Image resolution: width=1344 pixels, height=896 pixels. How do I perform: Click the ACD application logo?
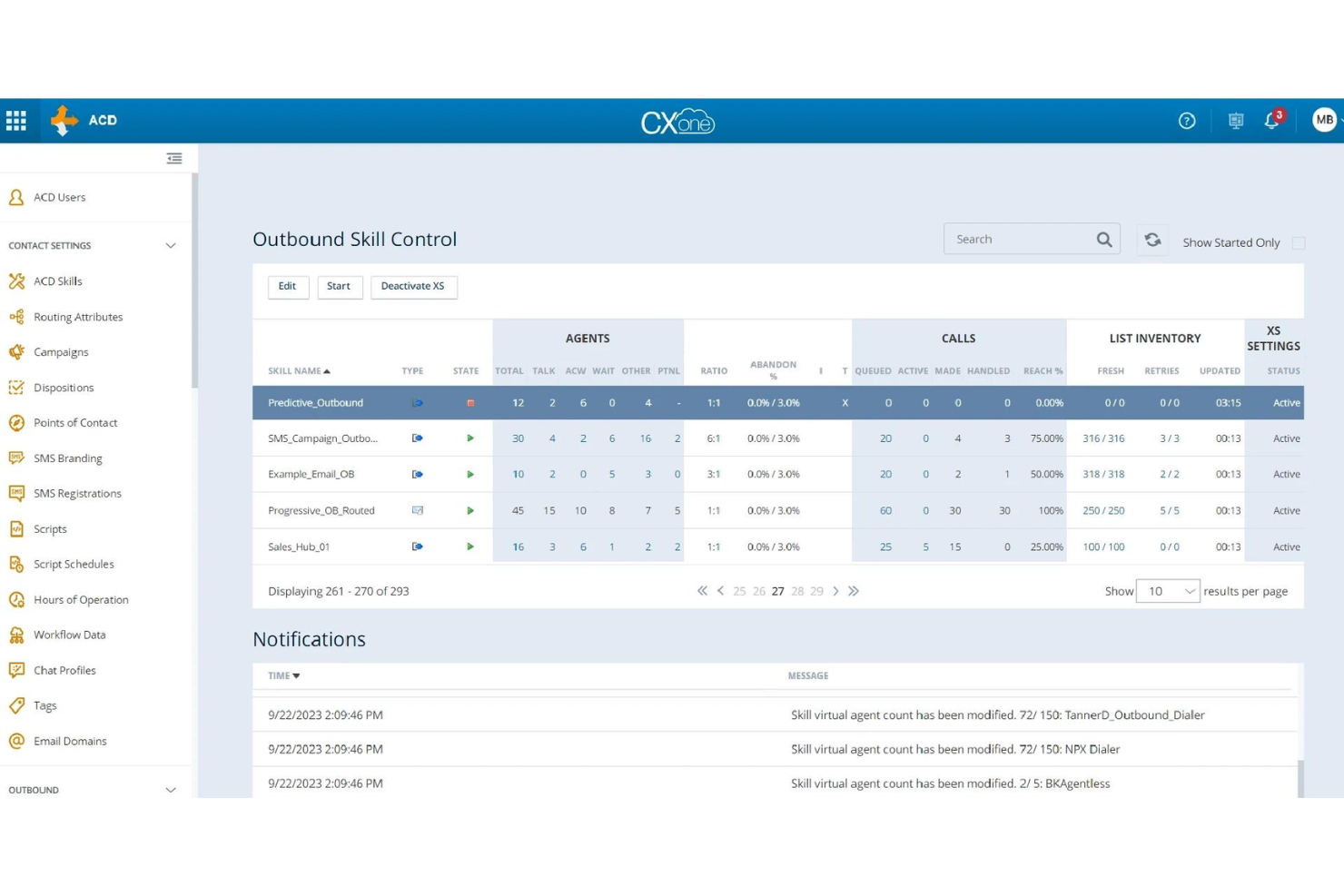[64, 121]
